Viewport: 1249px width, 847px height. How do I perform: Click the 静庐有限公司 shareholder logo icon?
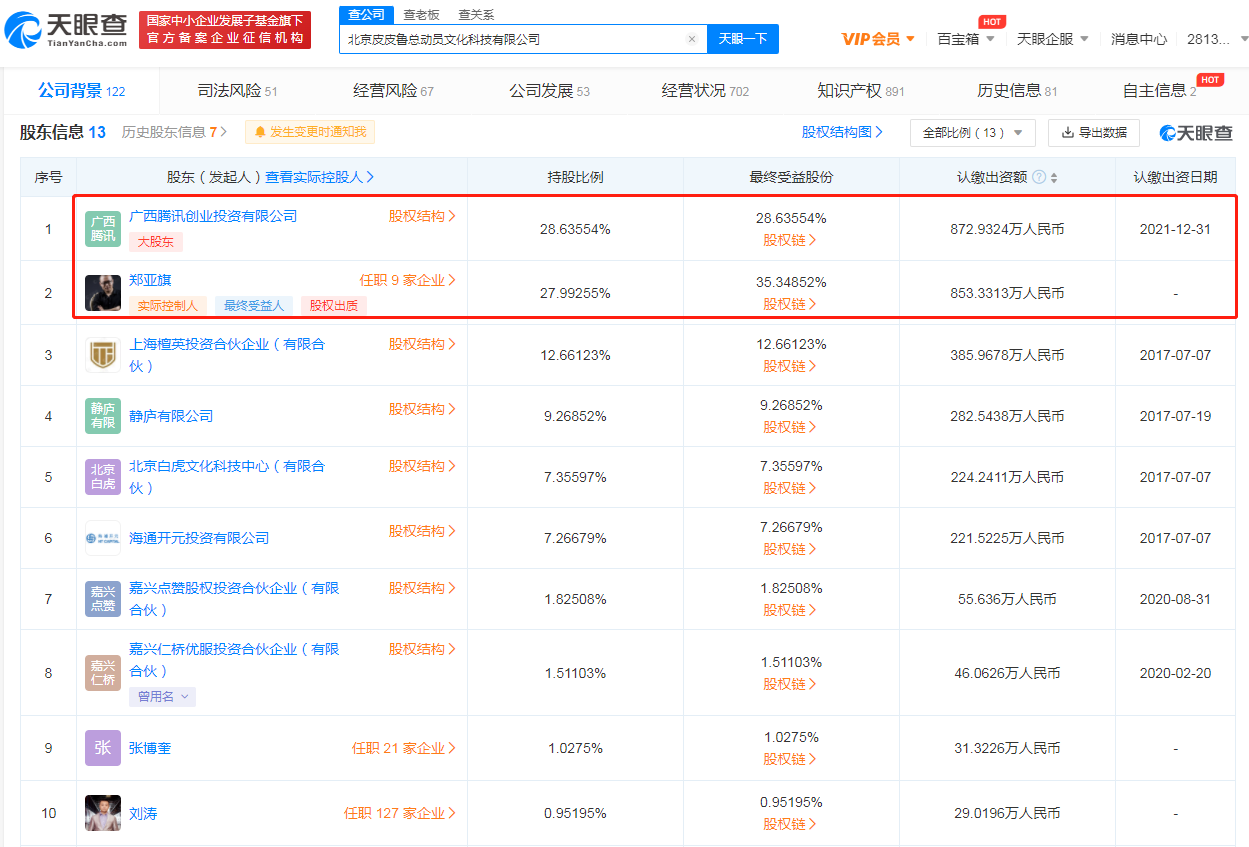(x=102, y=415)
